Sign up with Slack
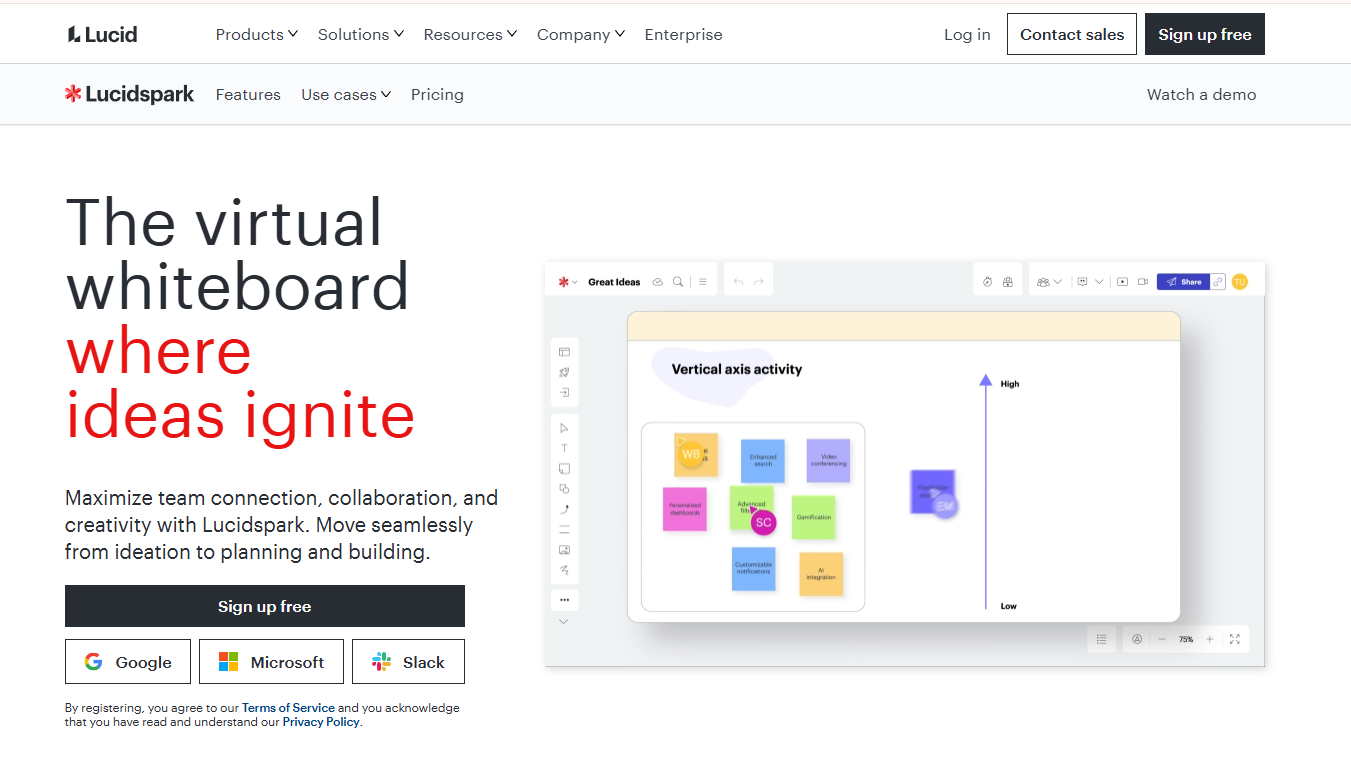Screen dimensions: 1351x774 tap(408, 662)
